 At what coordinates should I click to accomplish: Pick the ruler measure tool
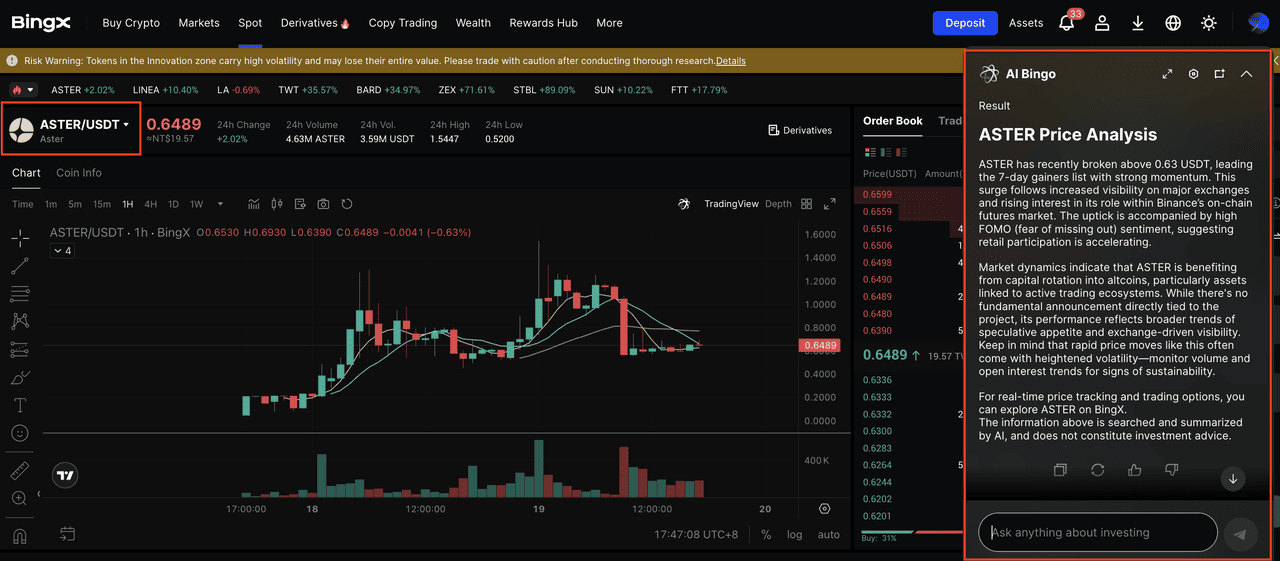[x=20, y=470]
